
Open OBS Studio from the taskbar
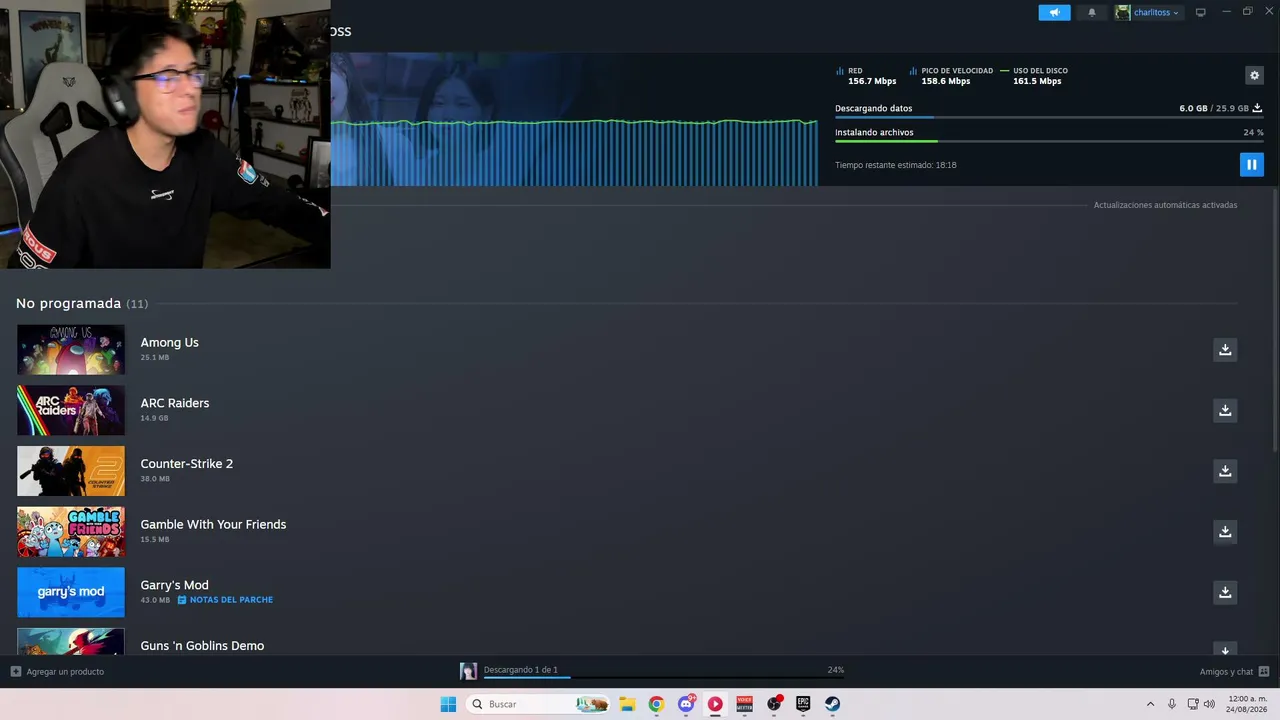pos(774,704)
